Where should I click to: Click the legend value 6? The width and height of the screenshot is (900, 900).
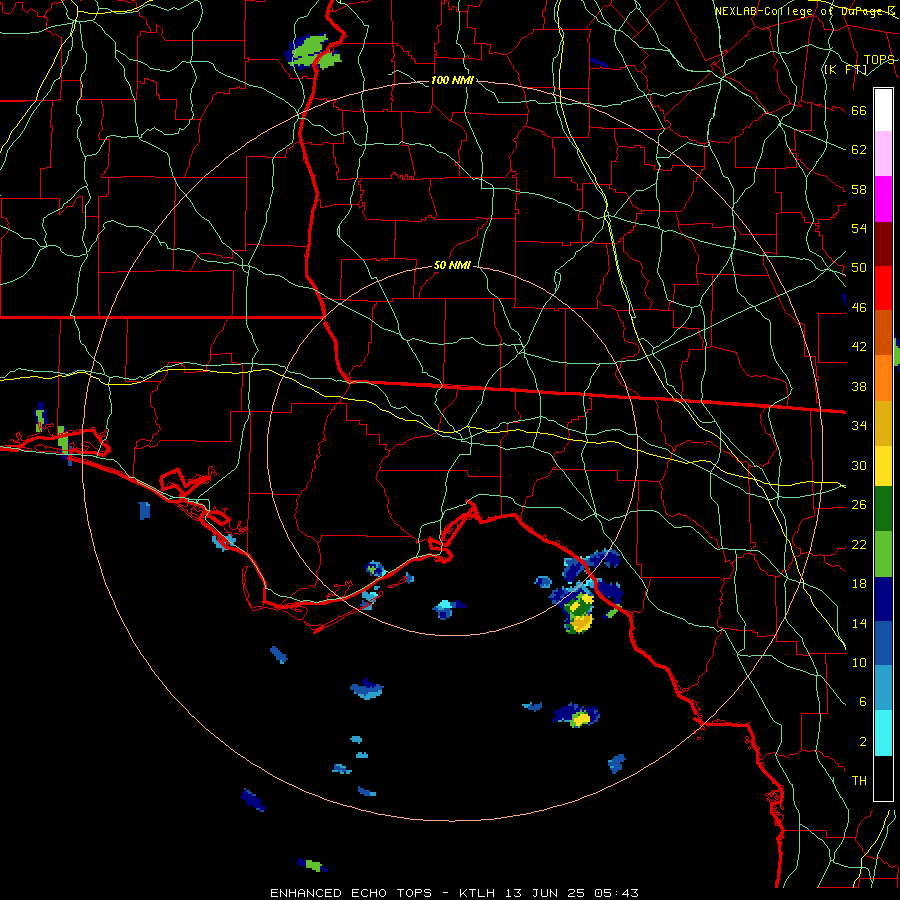863,701
